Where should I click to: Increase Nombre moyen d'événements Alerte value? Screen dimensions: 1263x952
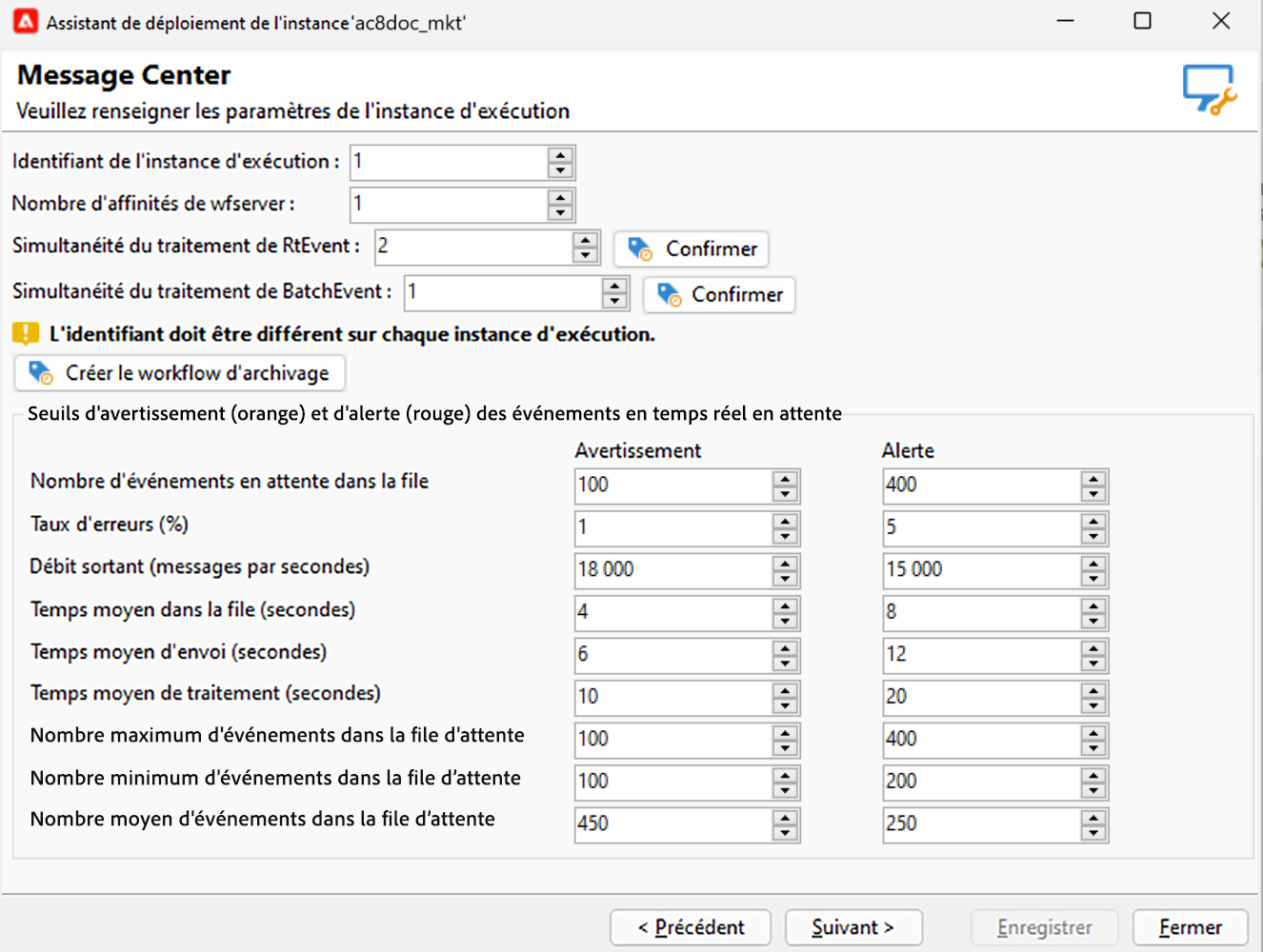pos(1093,817)
